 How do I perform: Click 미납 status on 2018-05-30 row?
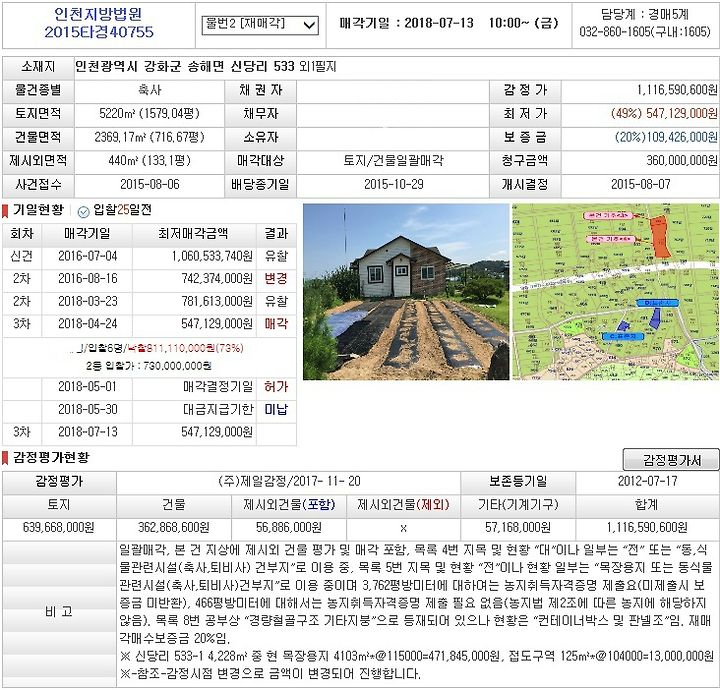click(x=276, y=409)
